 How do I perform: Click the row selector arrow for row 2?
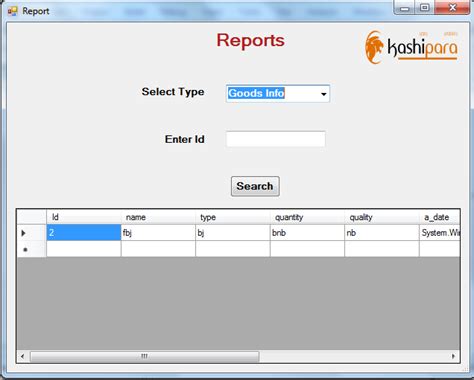tap(32, 233)
